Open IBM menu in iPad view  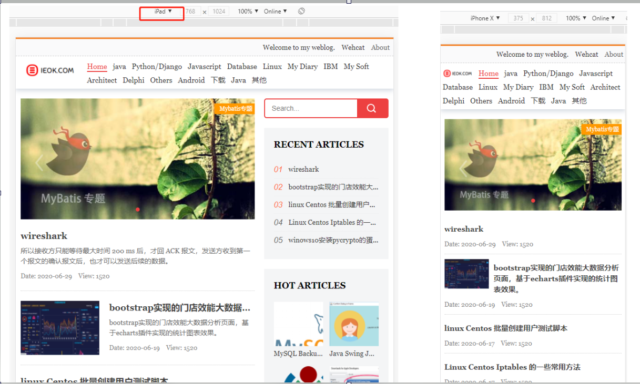(331, 67)
